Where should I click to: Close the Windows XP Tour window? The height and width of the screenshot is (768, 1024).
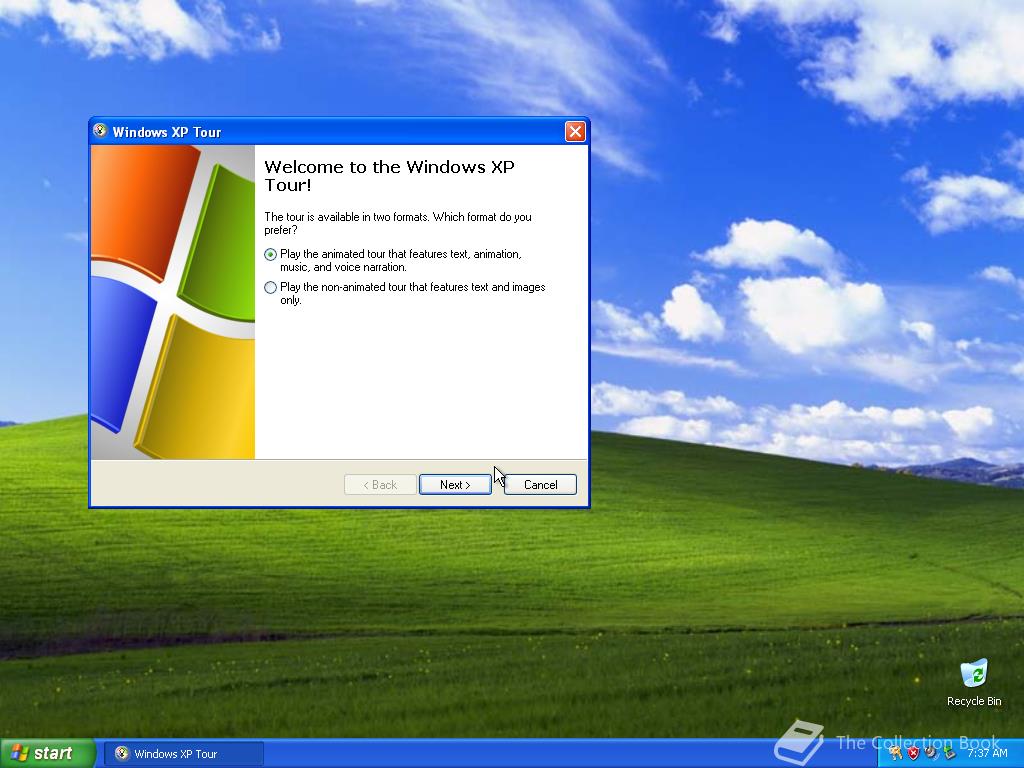coord(575,132)
